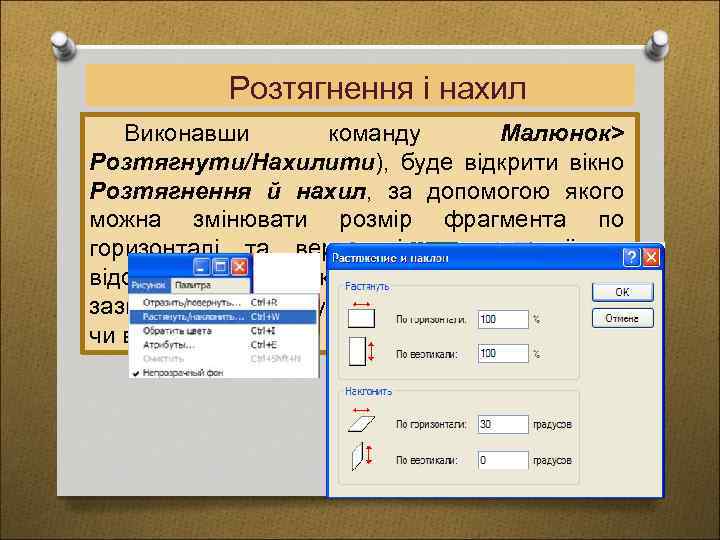Click the градусов label beside horizontal skew
Viewport: 720px width, 540px height.
click(552, 424)
